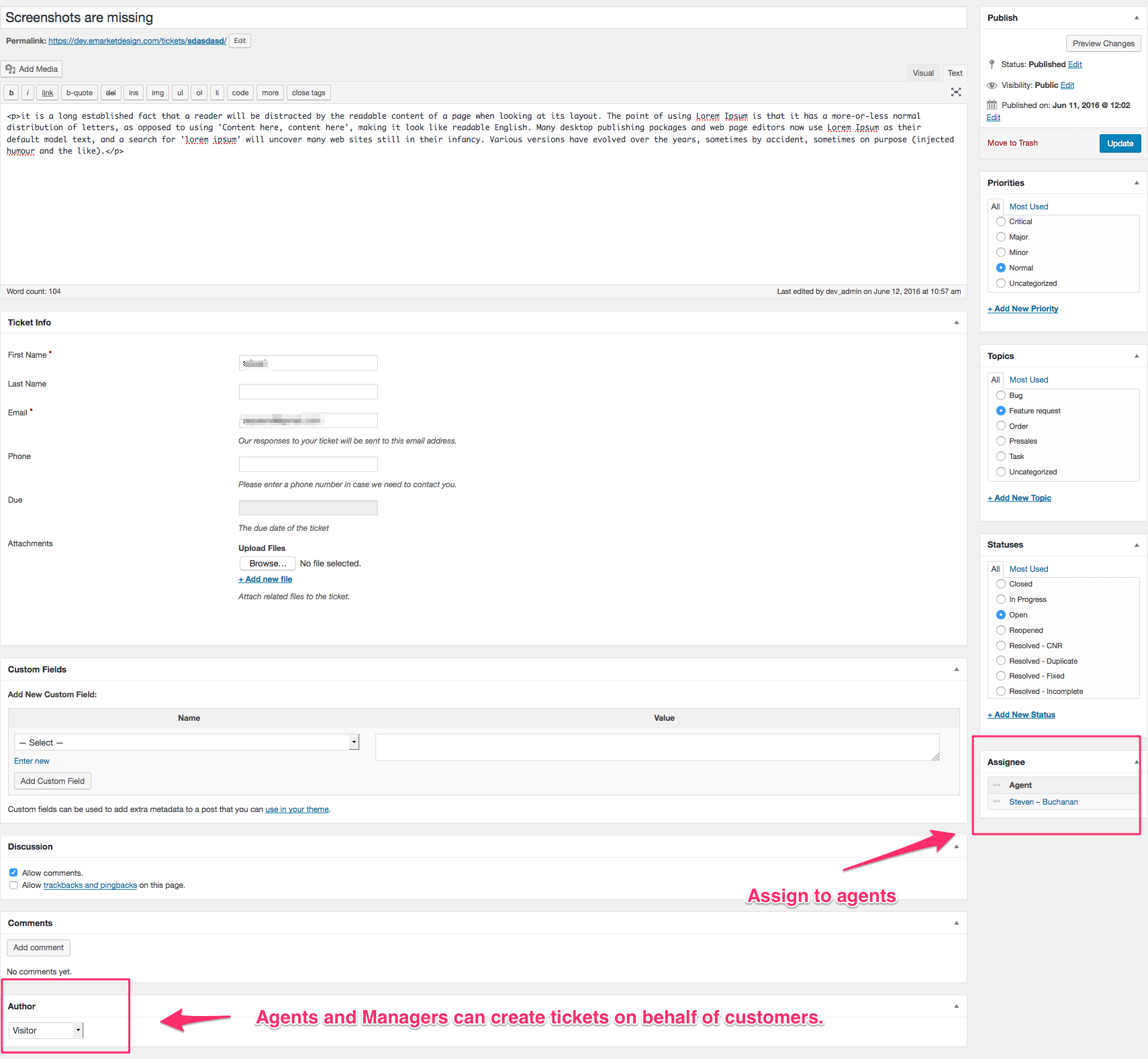Click the blue Update button
The image size is (1148, 1059).
[x=1120, y=144]
